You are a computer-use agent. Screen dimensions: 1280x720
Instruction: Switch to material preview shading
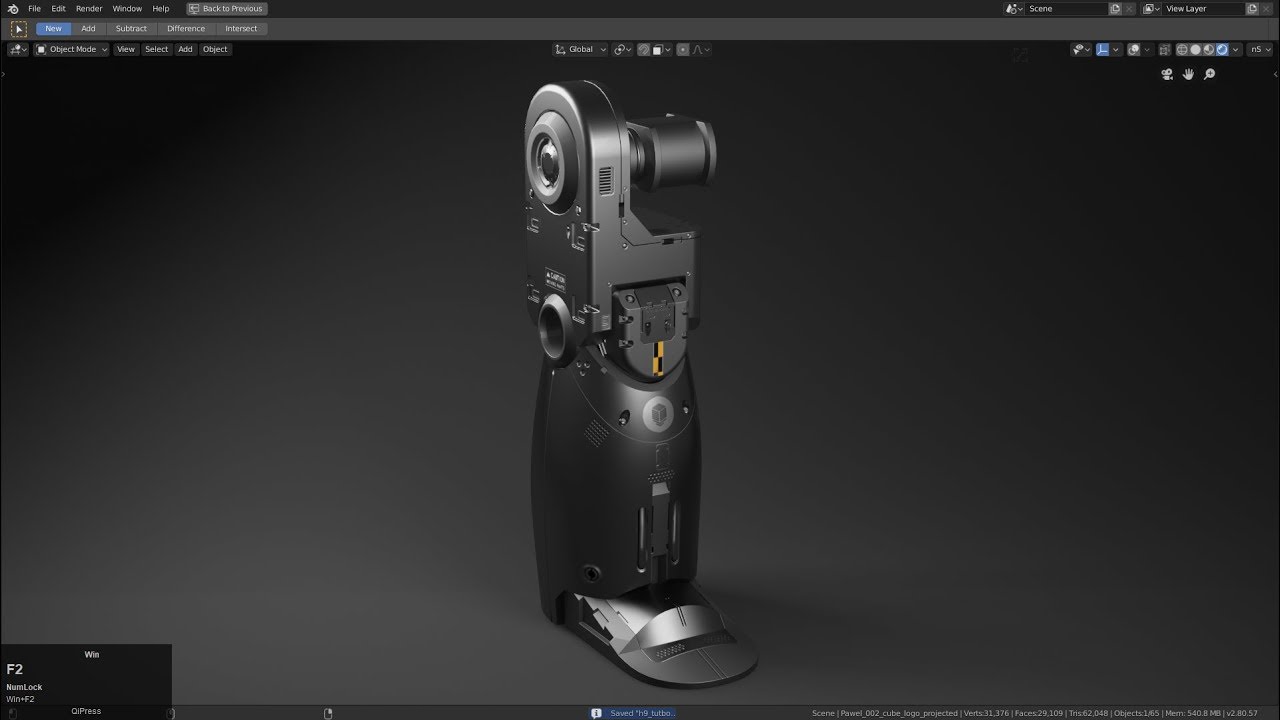(1208, 49)
